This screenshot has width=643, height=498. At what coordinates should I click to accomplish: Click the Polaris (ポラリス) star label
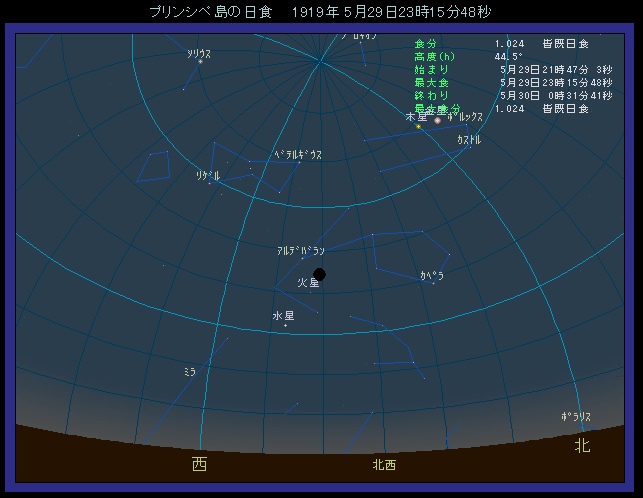coord(576,417)
